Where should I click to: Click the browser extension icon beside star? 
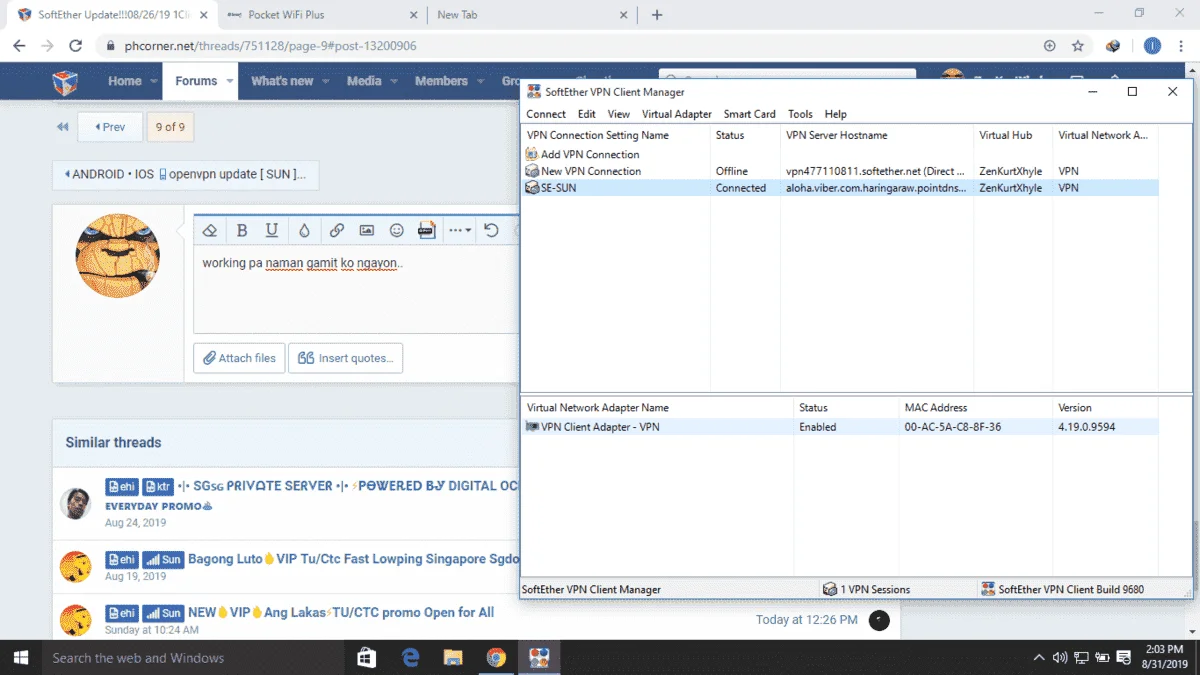[x=1113, y=45]
